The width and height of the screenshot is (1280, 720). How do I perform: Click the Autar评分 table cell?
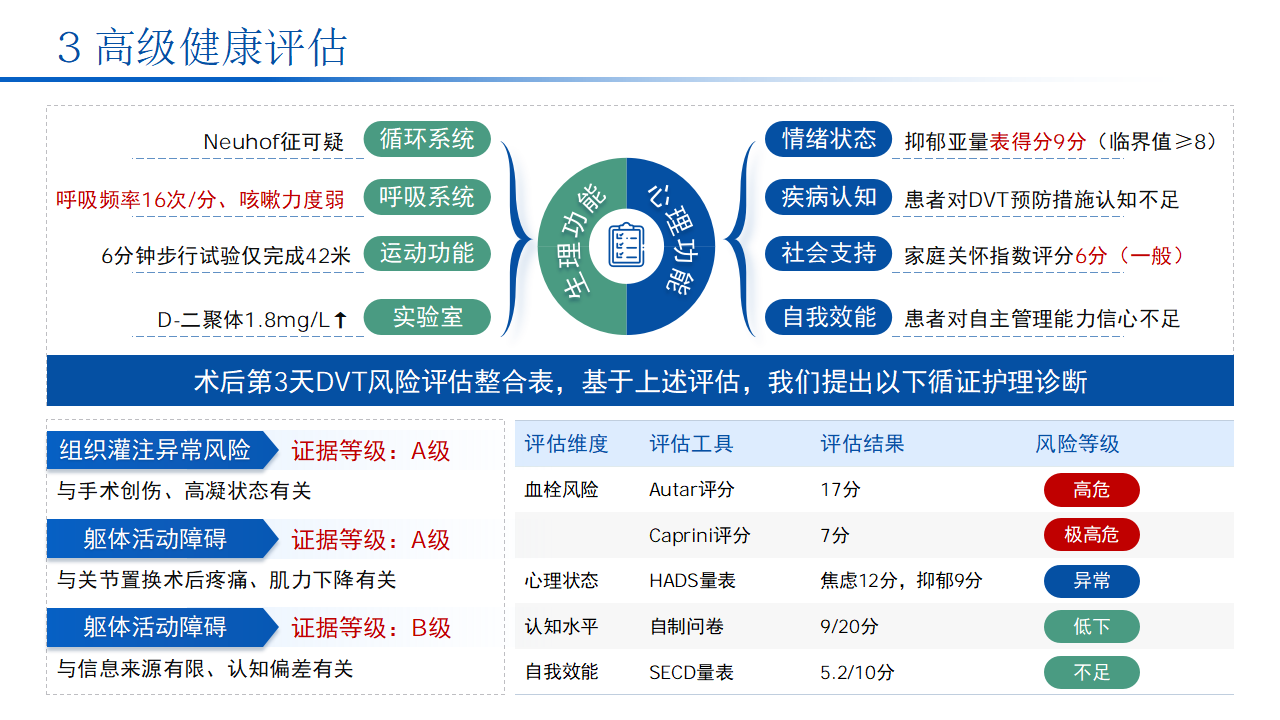691,490
